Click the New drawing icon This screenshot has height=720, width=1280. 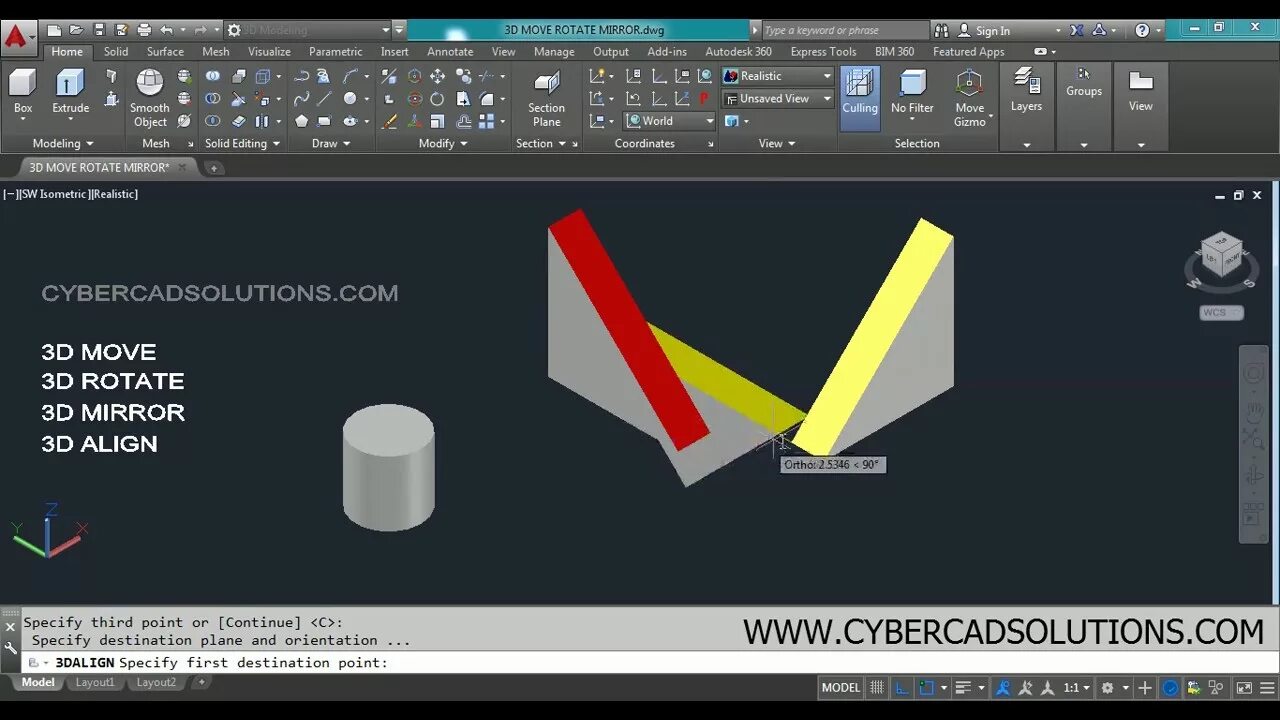[54, 30]
